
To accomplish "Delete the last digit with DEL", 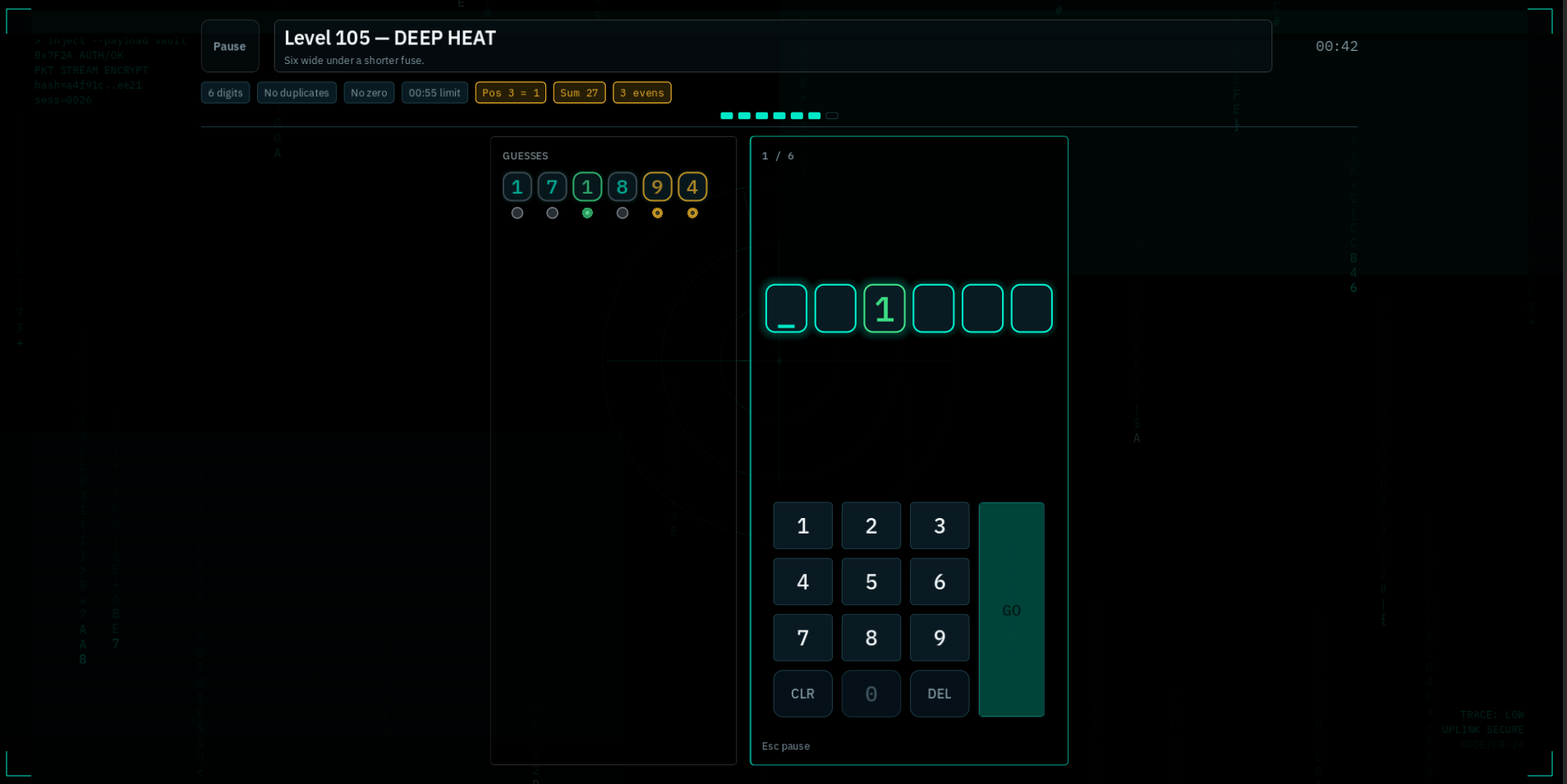I will pos(940,694).
